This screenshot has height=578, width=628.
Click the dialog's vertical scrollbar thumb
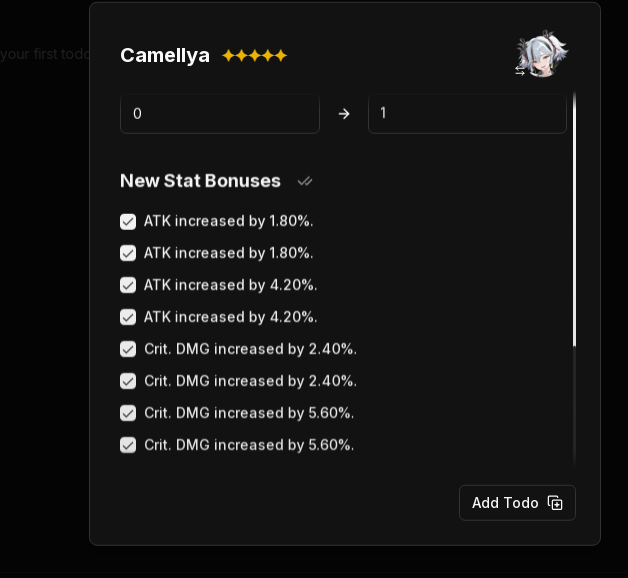(574, 219)
